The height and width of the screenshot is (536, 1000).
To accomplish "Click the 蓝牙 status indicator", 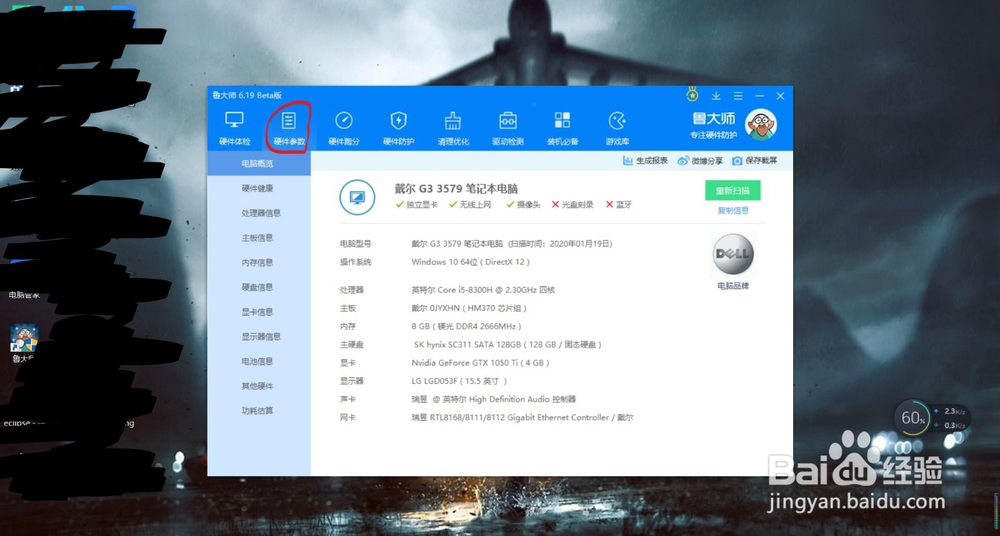I will (x=619, y=205).
